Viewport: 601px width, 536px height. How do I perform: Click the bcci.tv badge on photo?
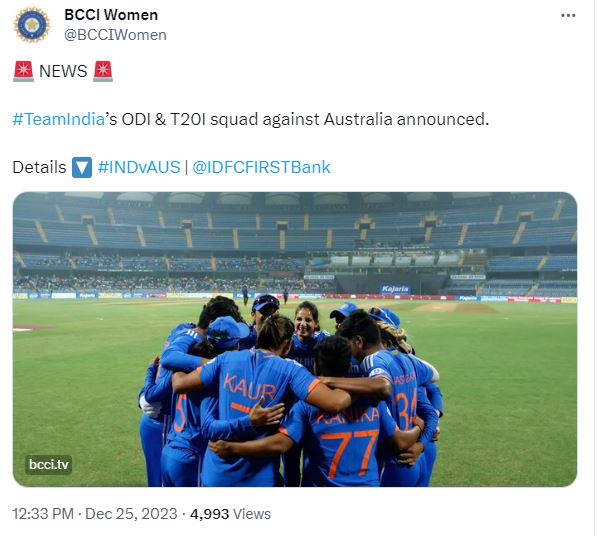coord(48,465)
